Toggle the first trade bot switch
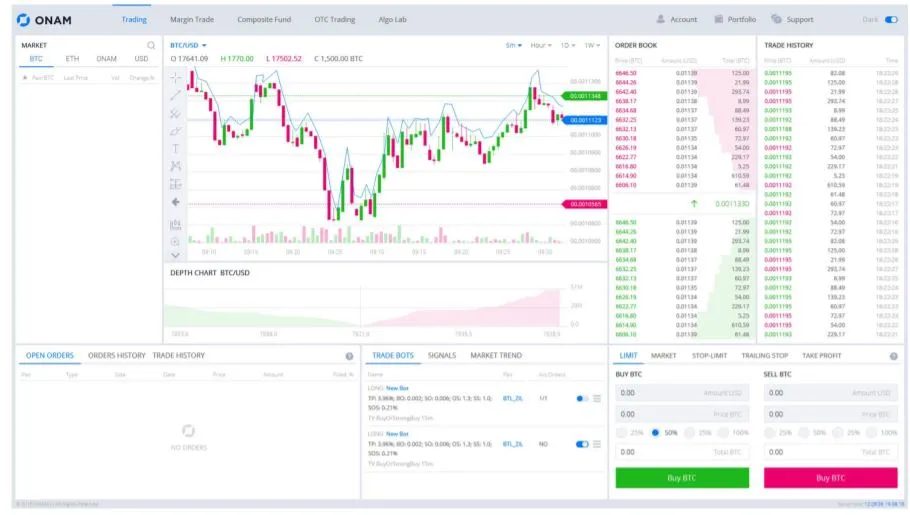This screenshot has width=910, height=515. tap(582, 398)
